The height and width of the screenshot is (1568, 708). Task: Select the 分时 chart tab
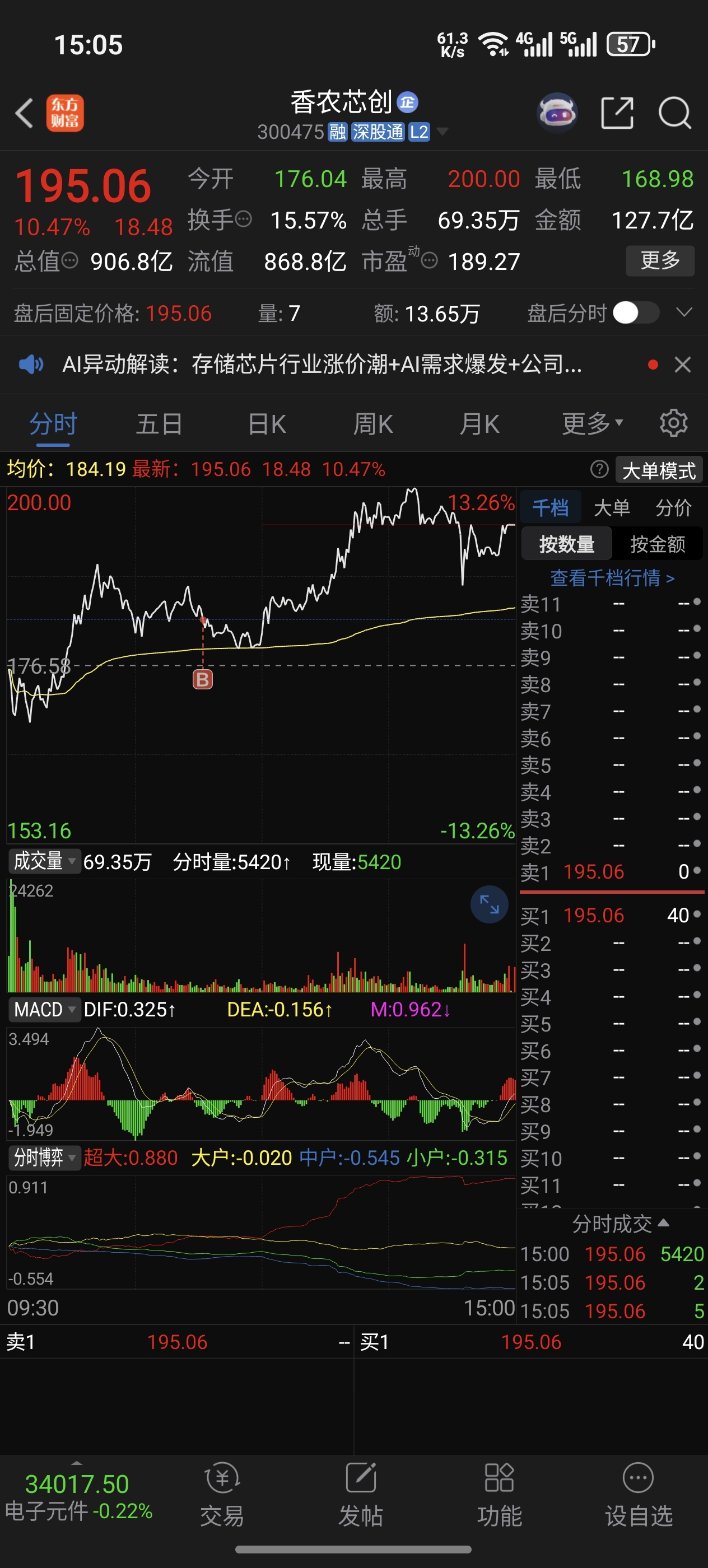tap(53, 424)
